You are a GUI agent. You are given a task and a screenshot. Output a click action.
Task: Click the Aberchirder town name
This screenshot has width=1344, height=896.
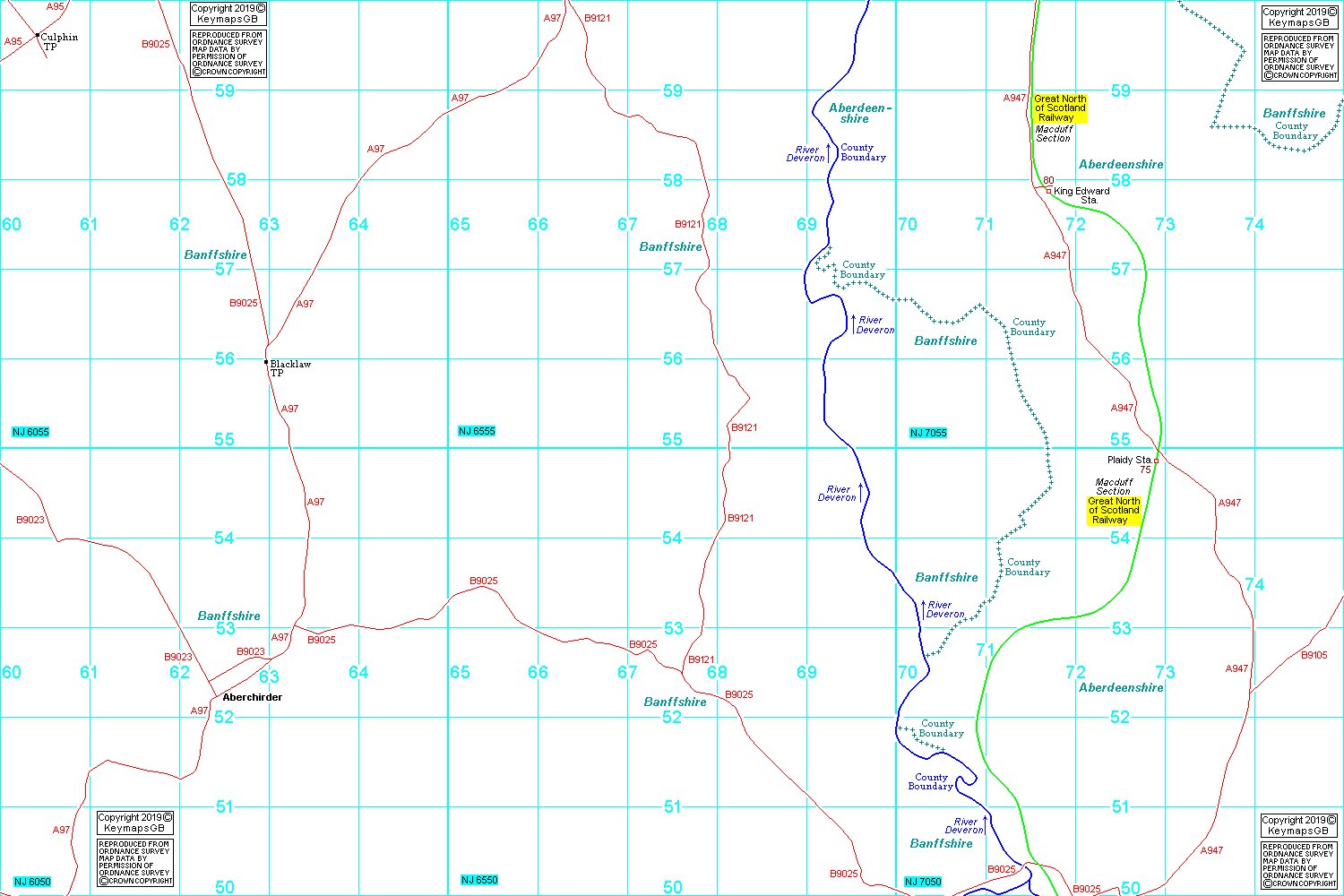point(253,697)
